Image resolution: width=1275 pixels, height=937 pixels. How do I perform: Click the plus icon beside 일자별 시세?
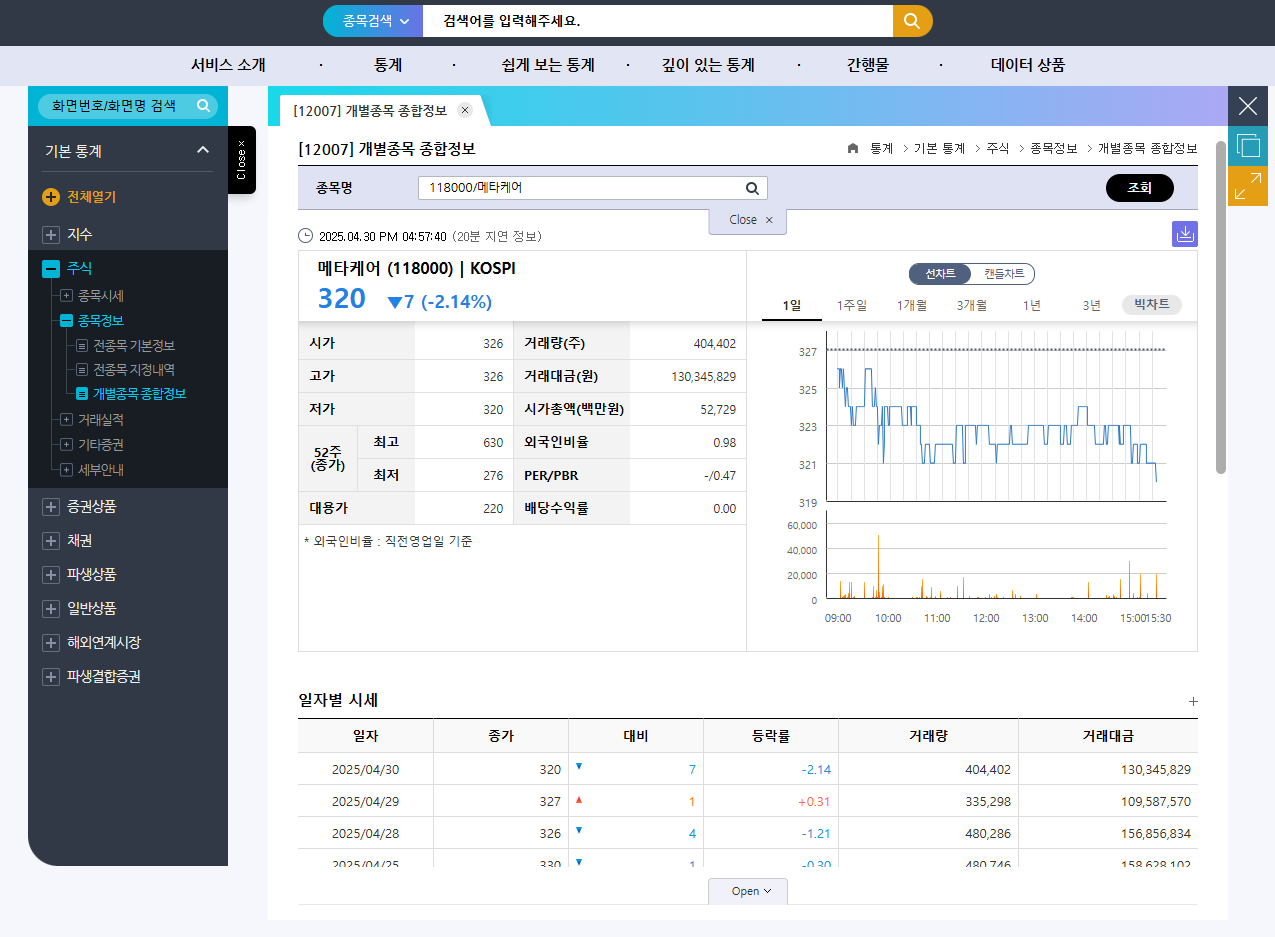tap(1193, 702)
